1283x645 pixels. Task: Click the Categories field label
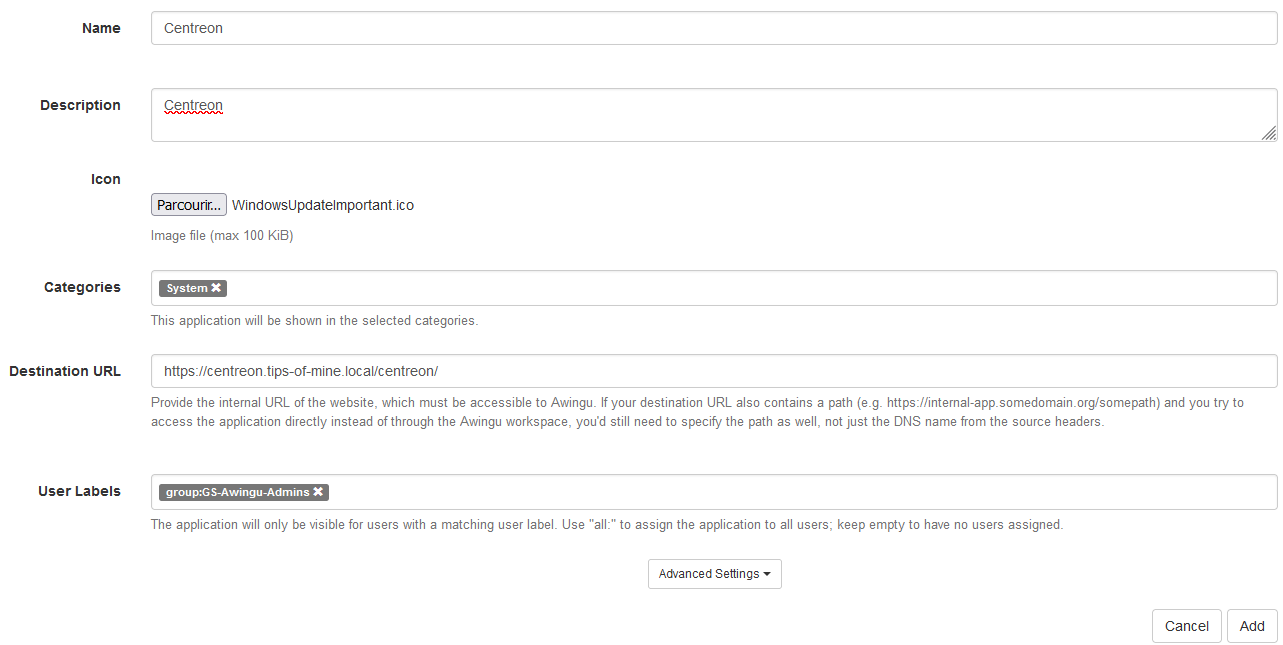point(82,287)
